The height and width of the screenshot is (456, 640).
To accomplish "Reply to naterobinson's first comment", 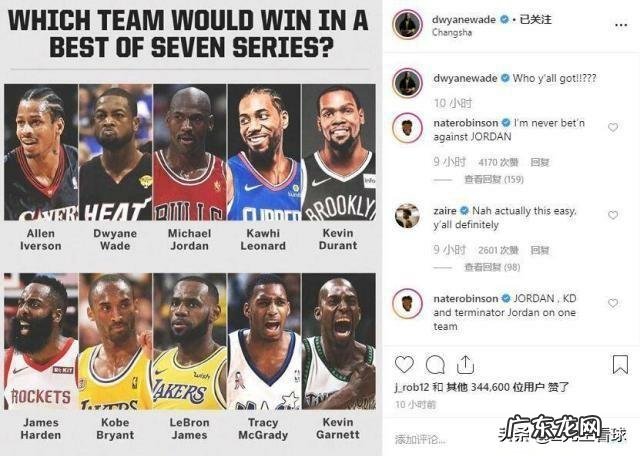I will pyautogui.click(x=540, y=162).
